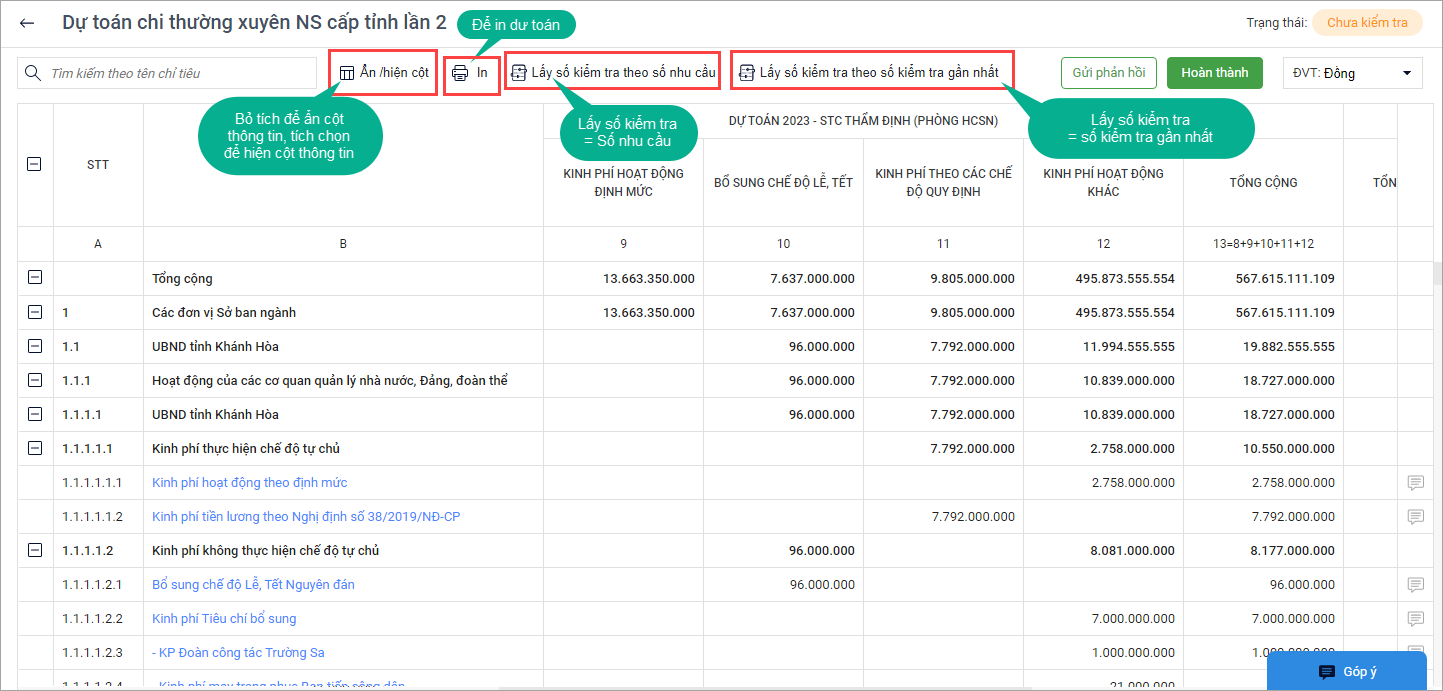
Task: Click the green Hoàn thành button
Action: pos(1214,73)
